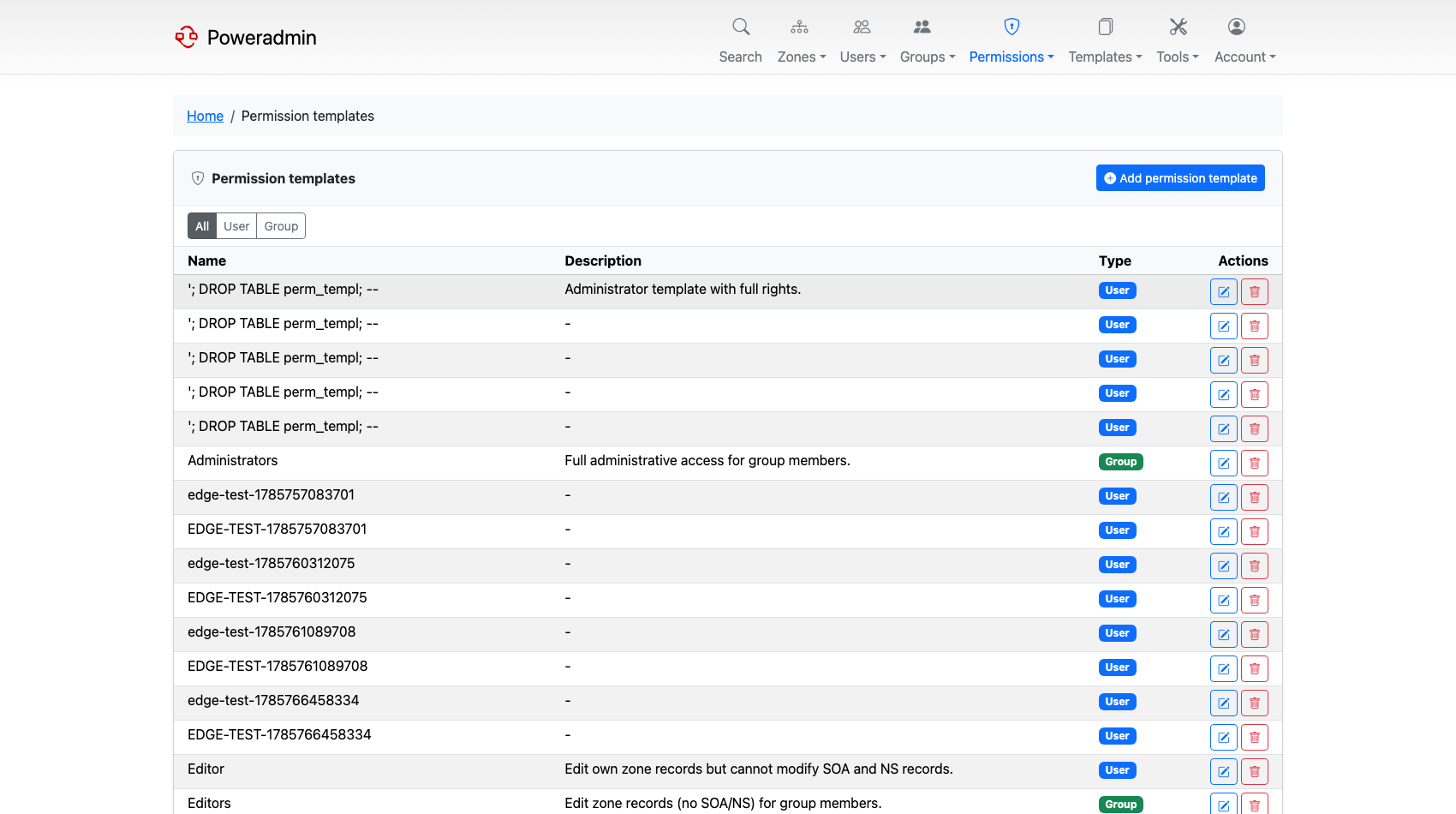Edit lowercase edge-test-1785760312075 template
Image resolution: width=1456 pixels, height=814 pixels.
point(1224,566)
